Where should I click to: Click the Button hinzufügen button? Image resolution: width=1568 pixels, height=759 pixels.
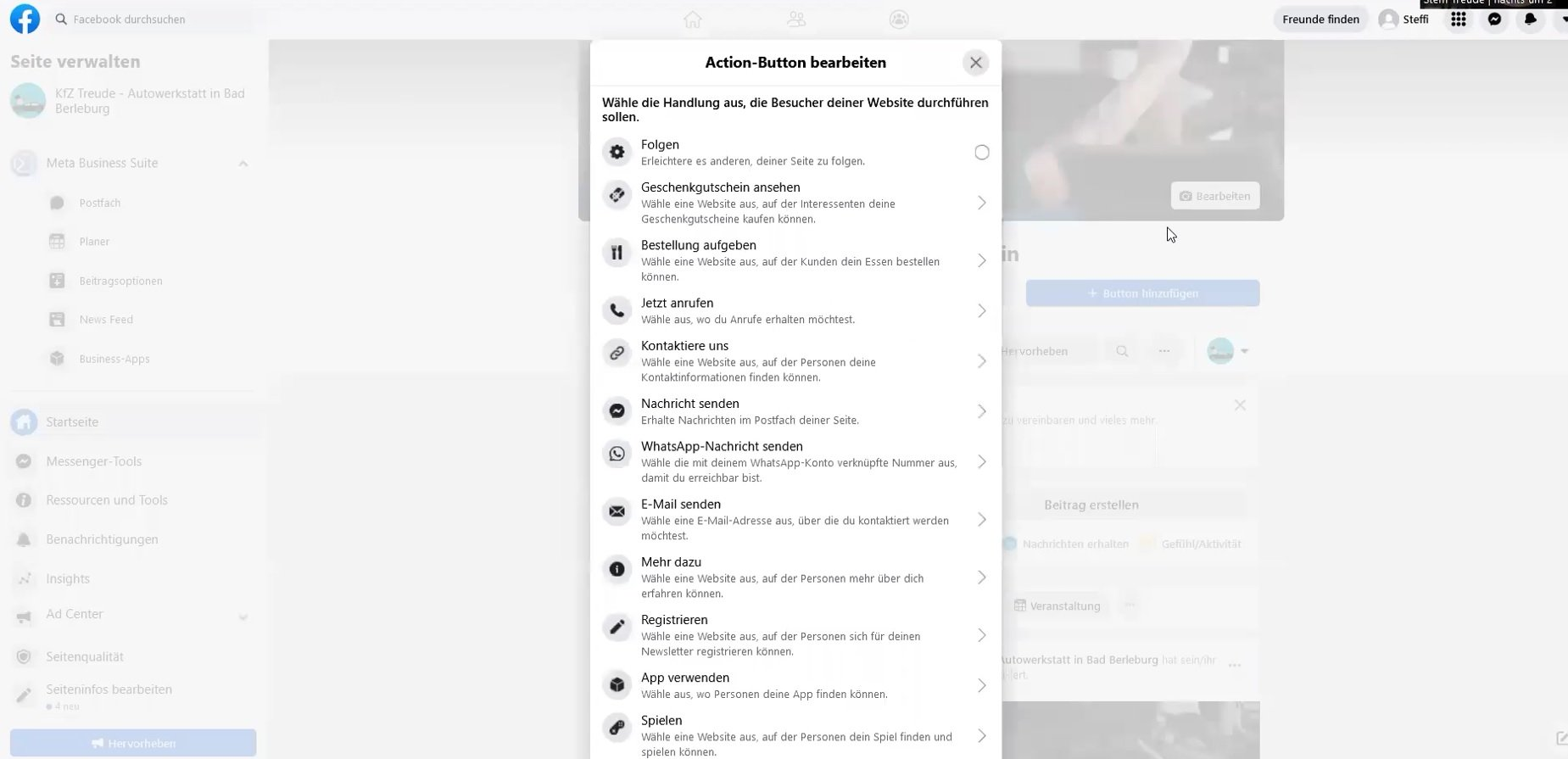click(1142, 293)
